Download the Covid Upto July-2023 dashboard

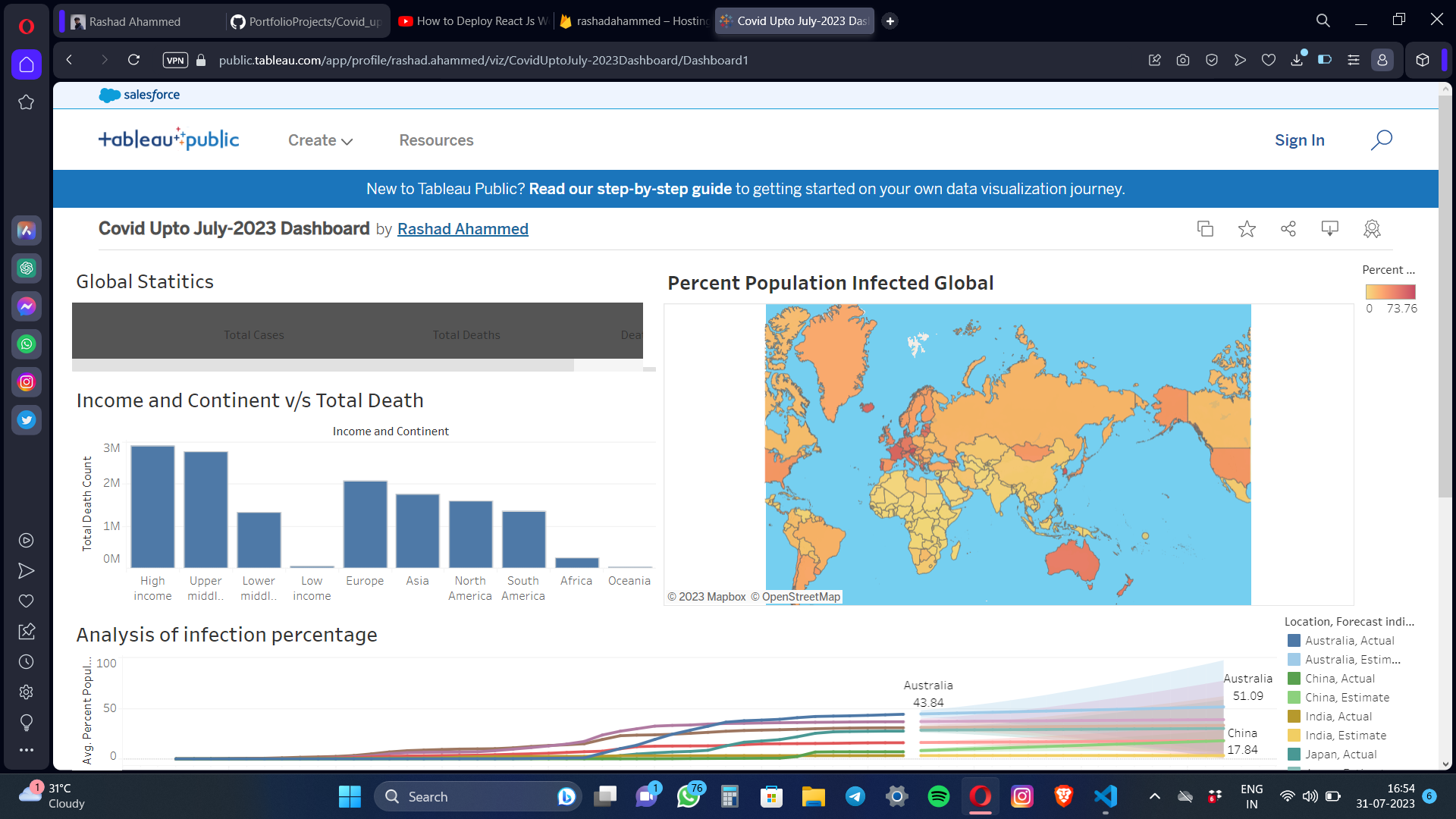pos(1329,228)
